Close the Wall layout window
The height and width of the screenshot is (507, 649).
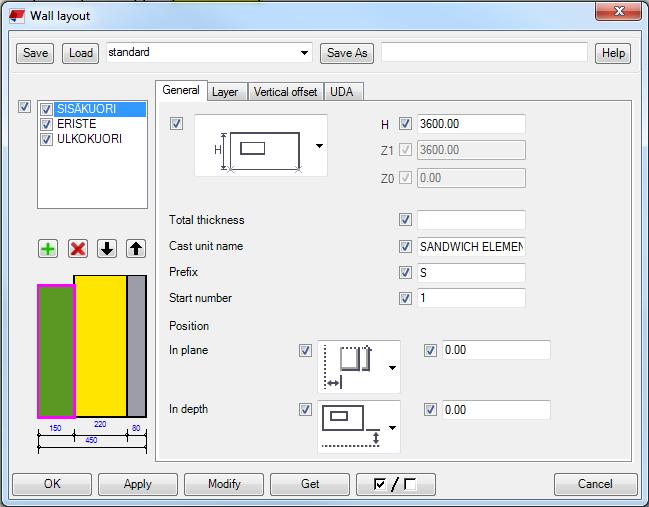pos(618,11)
